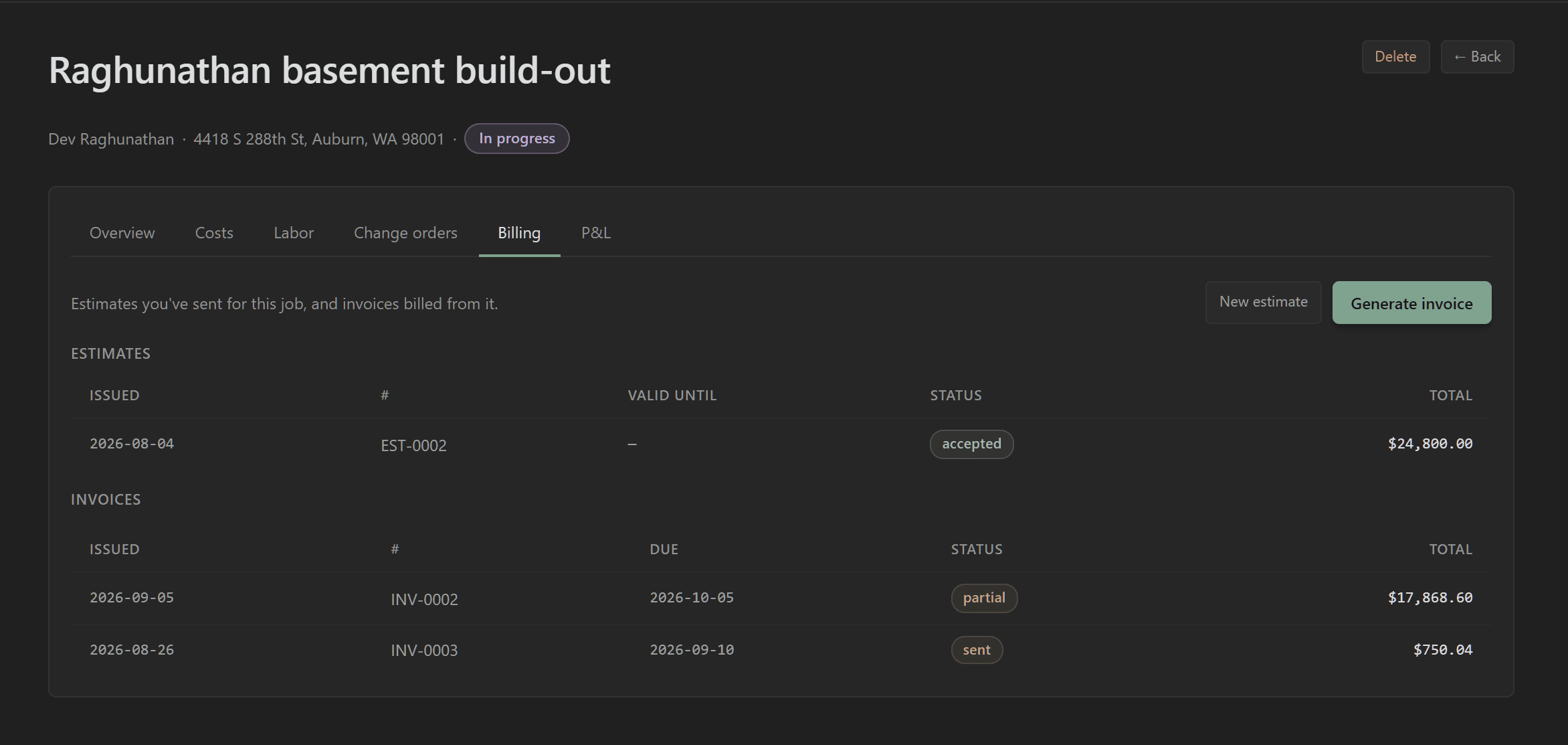
Task: Click the In progress status badge
Action: 516,139
